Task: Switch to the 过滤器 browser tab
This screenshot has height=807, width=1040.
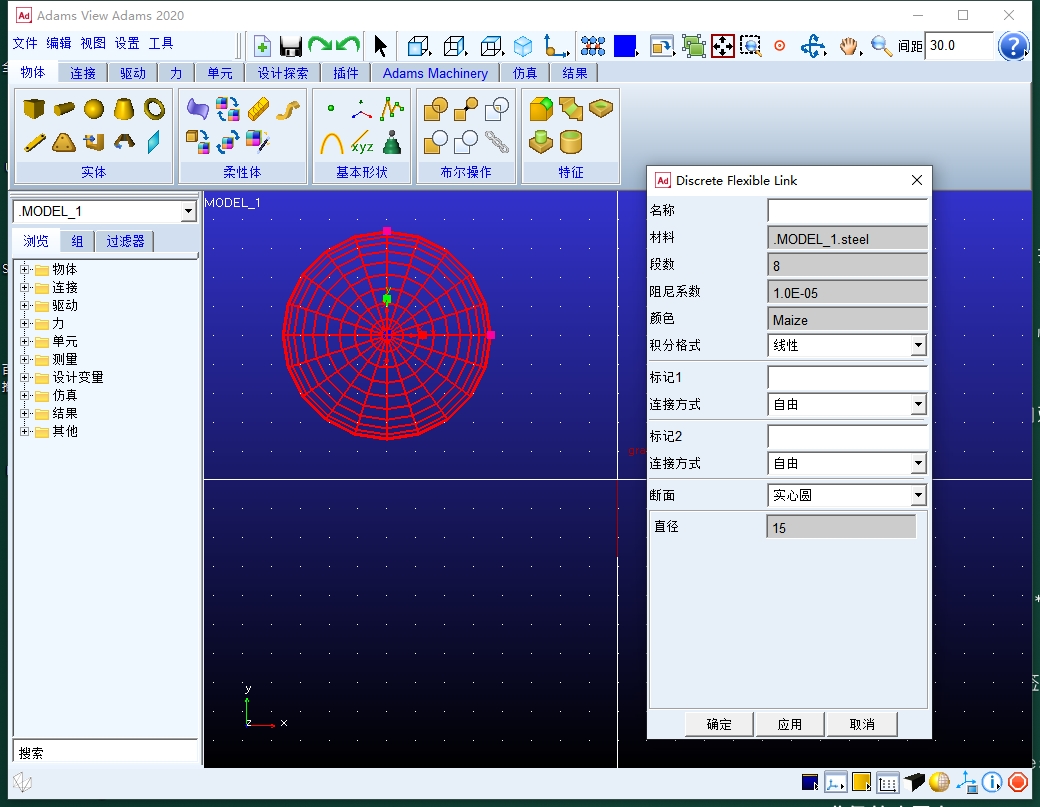Action: [125, 241]
